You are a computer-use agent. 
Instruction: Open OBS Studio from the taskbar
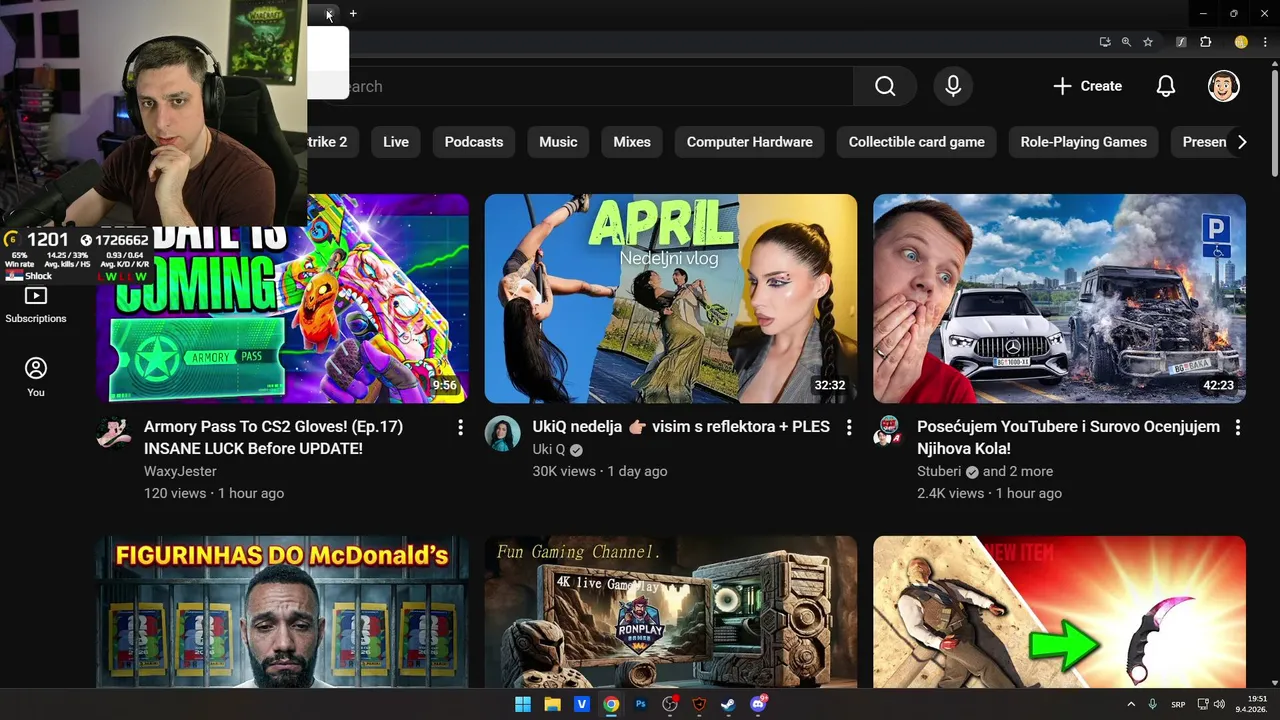[x=670, y=704]
